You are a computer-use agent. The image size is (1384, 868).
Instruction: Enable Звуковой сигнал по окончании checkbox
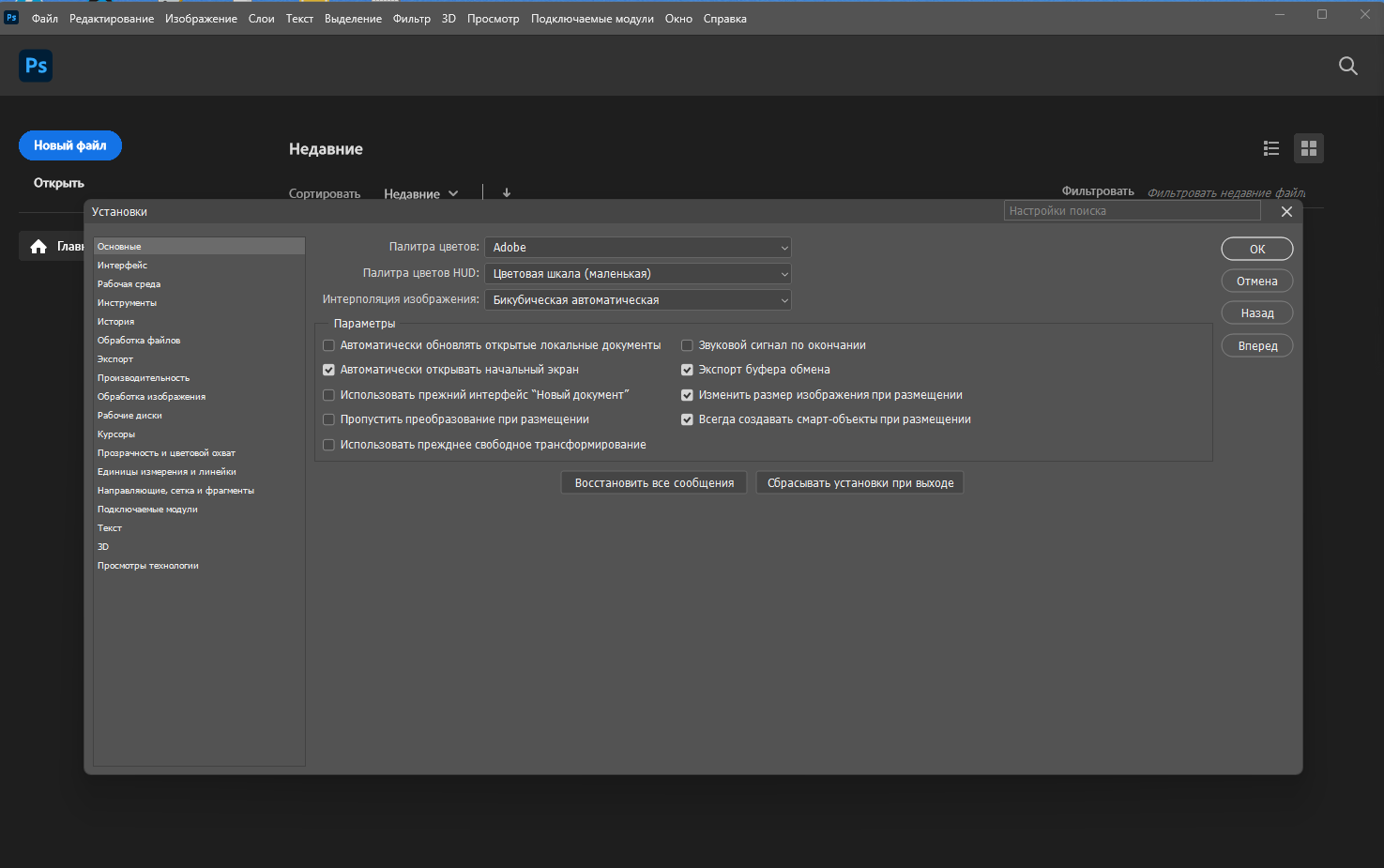(x=687, y=345)
